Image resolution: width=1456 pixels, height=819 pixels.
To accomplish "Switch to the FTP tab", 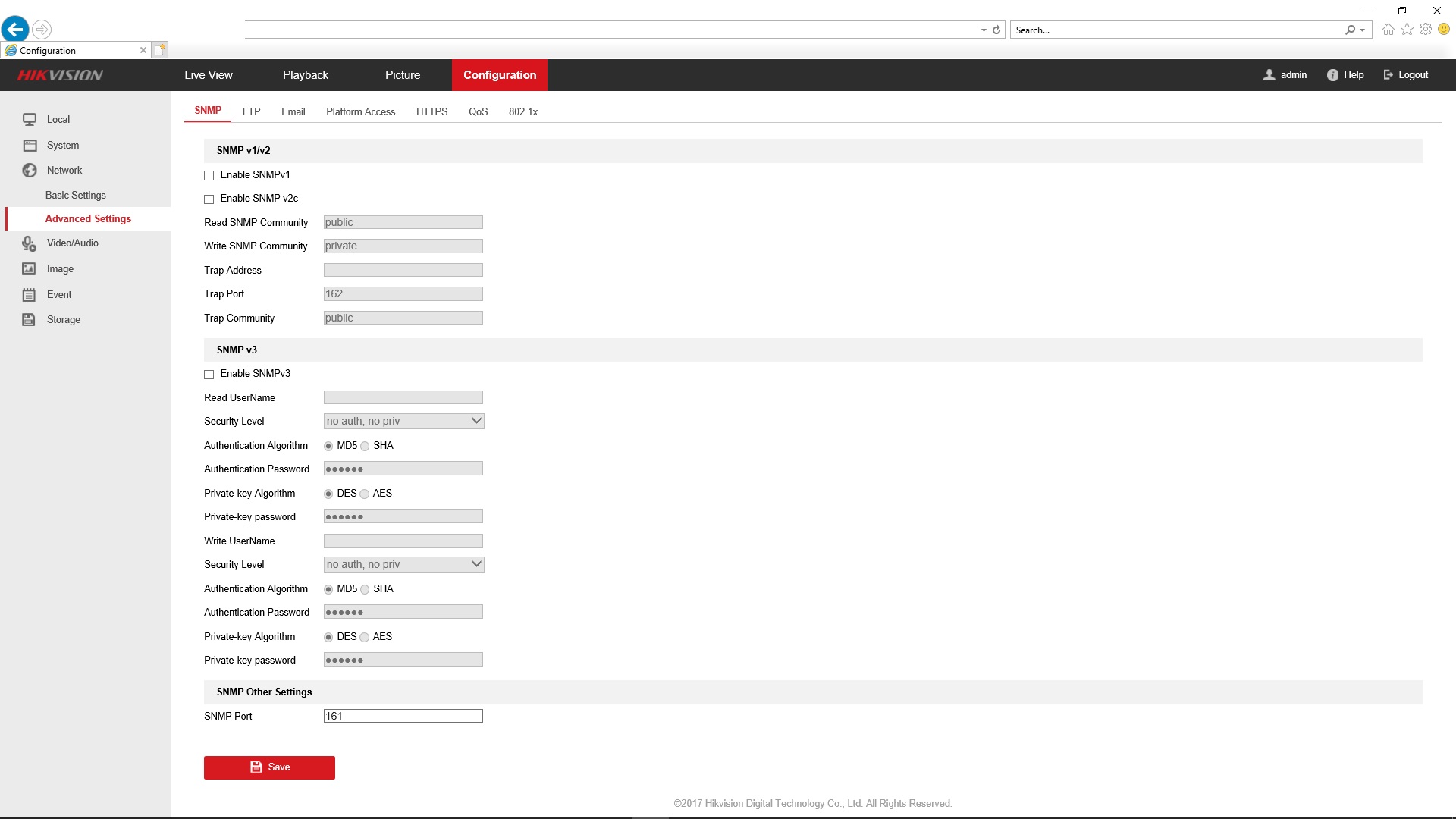I will pyautogui.click(x=251, y=111).
